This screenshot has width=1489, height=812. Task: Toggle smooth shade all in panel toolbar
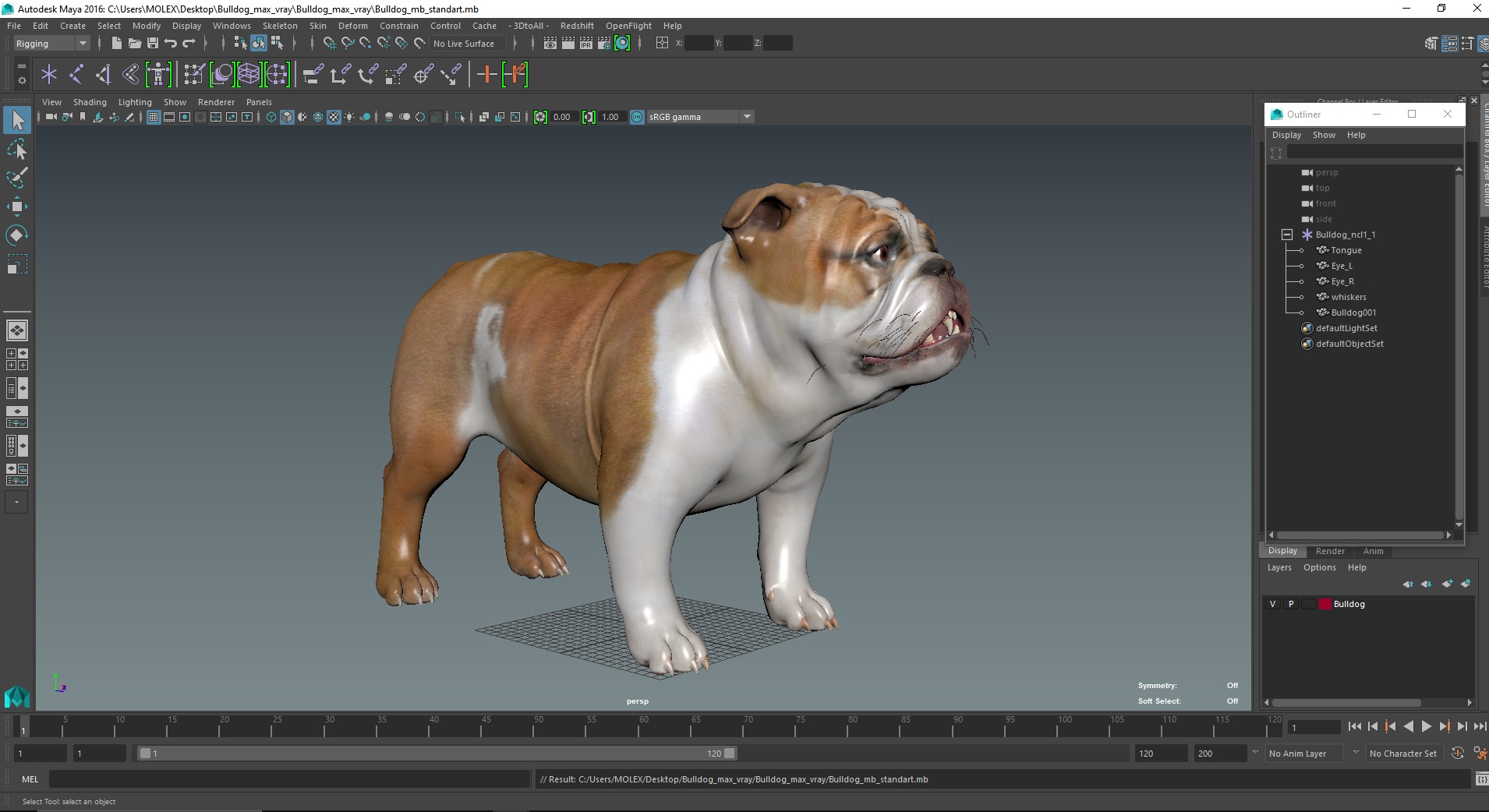[287, 117]
